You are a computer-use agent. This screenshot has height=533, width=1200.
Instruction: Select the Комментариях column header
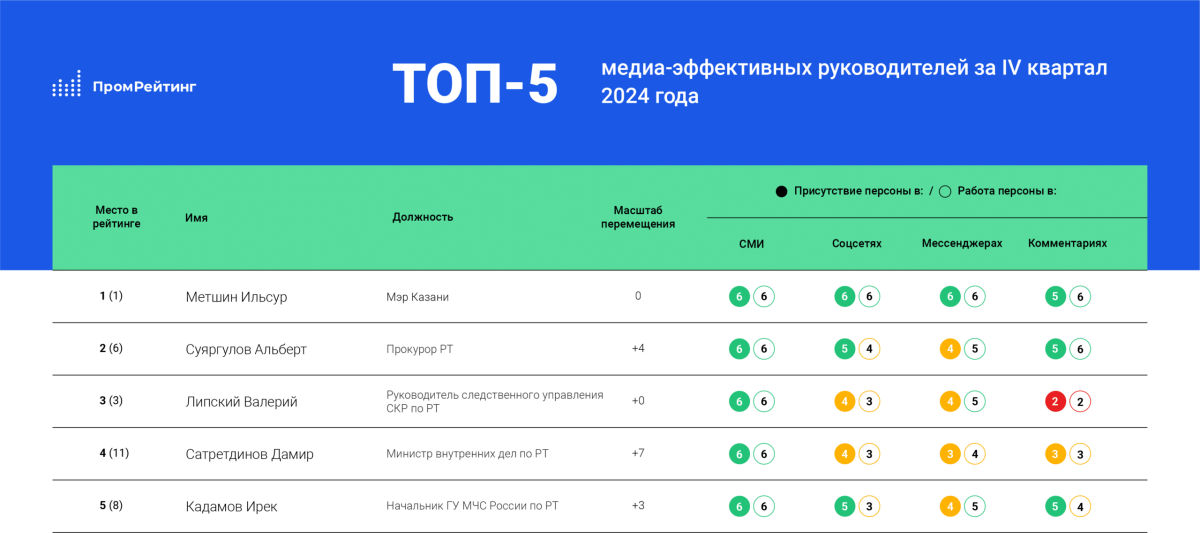coord(1067,243)
